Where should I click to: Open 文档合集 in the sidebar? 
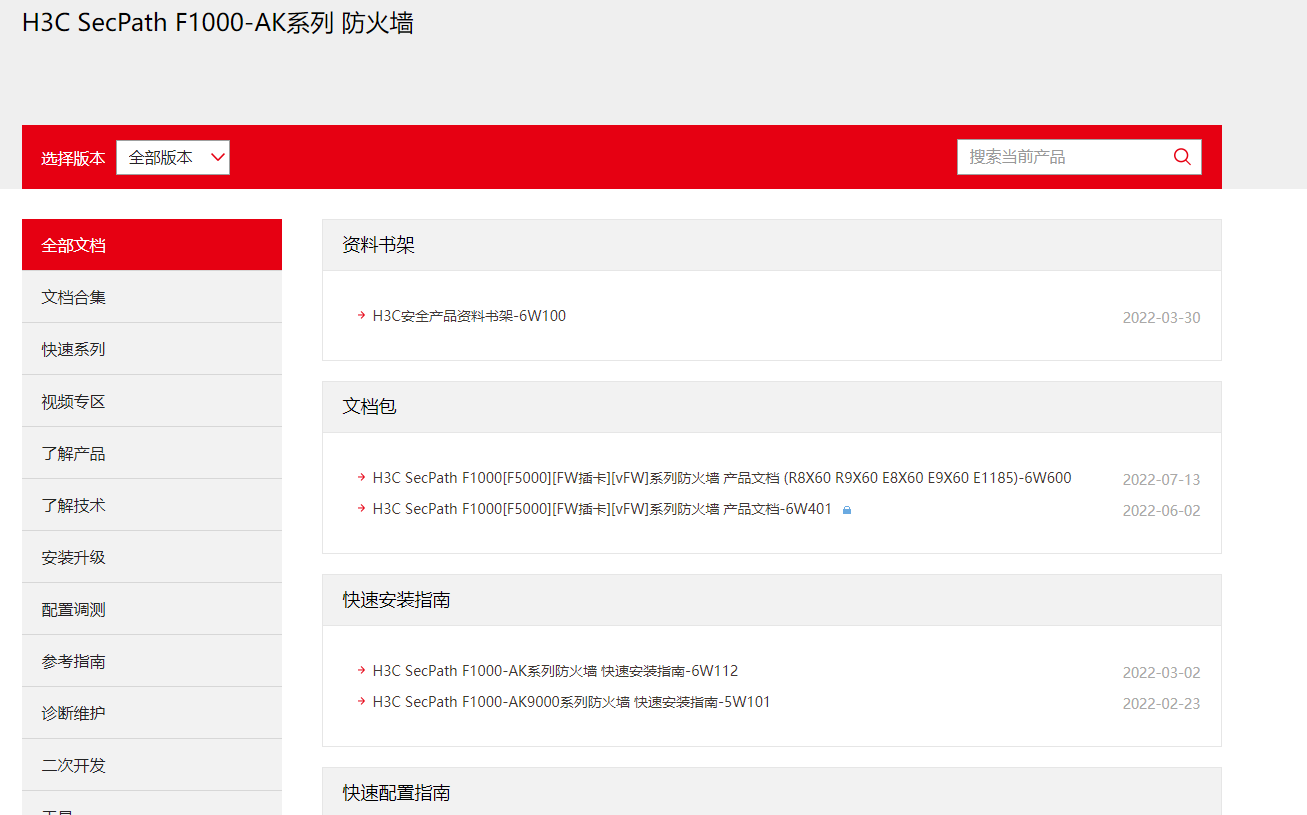(x=152, y=297)
